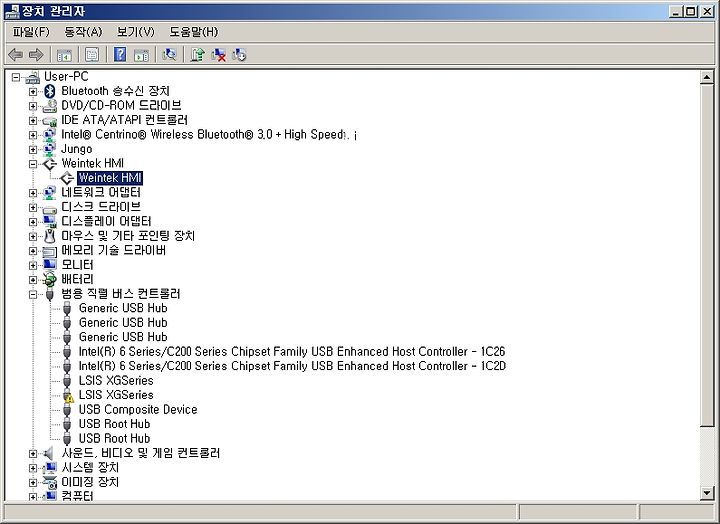Viewport: 720px width, 524px height.
Task: Click the Forward arrow toolbar icon
Action: click(36, 55)
